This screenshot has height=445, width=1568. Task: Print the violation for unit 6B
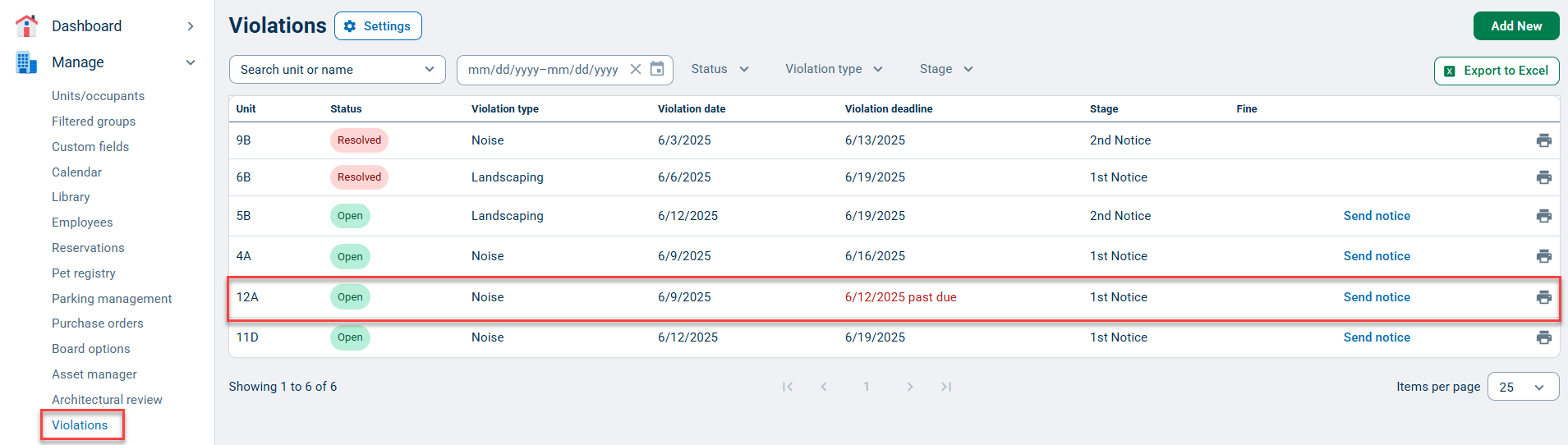1543,177
